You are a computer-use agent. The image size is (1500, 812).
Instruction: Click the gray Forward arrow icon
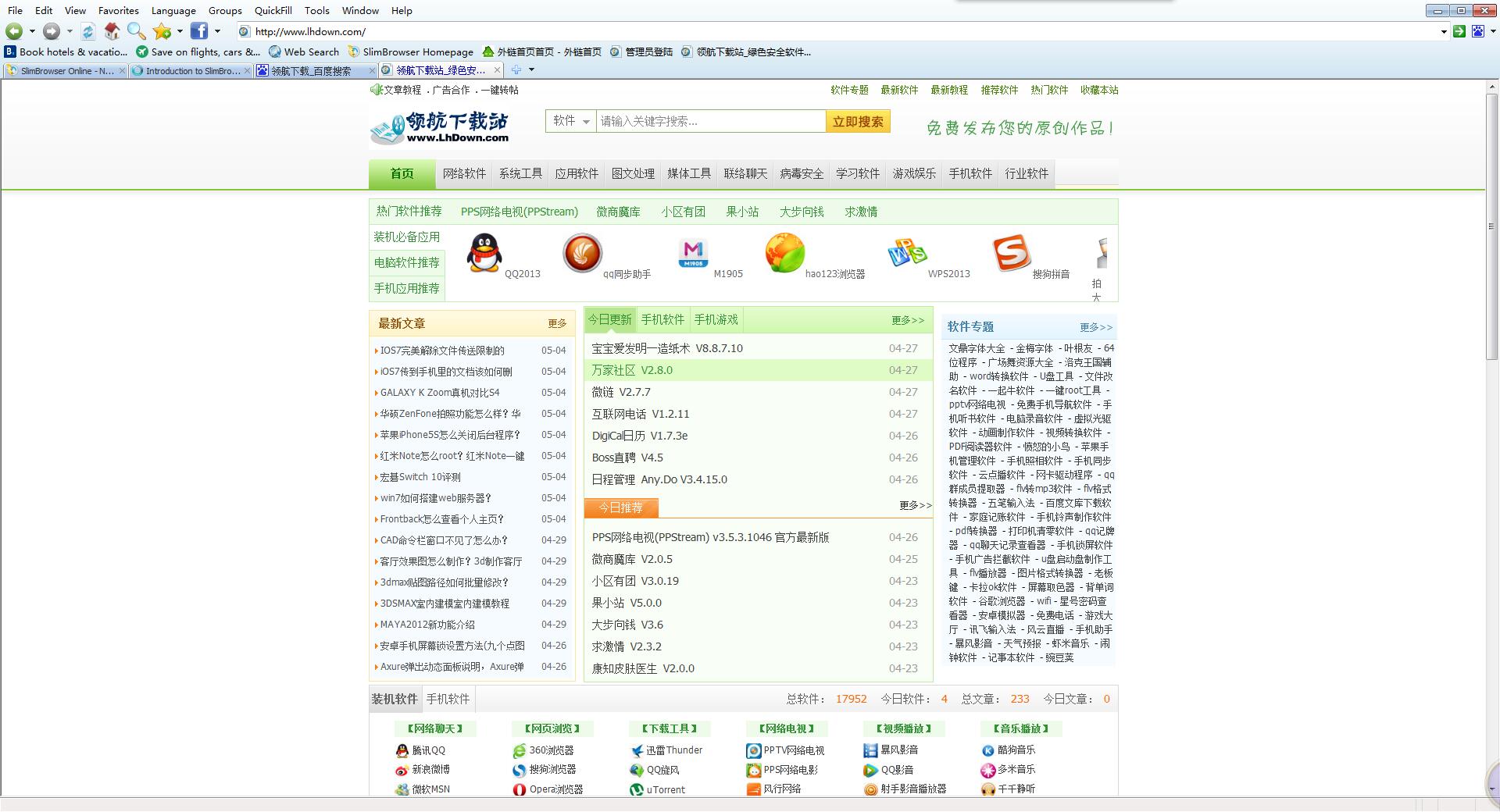pos(52,31)
